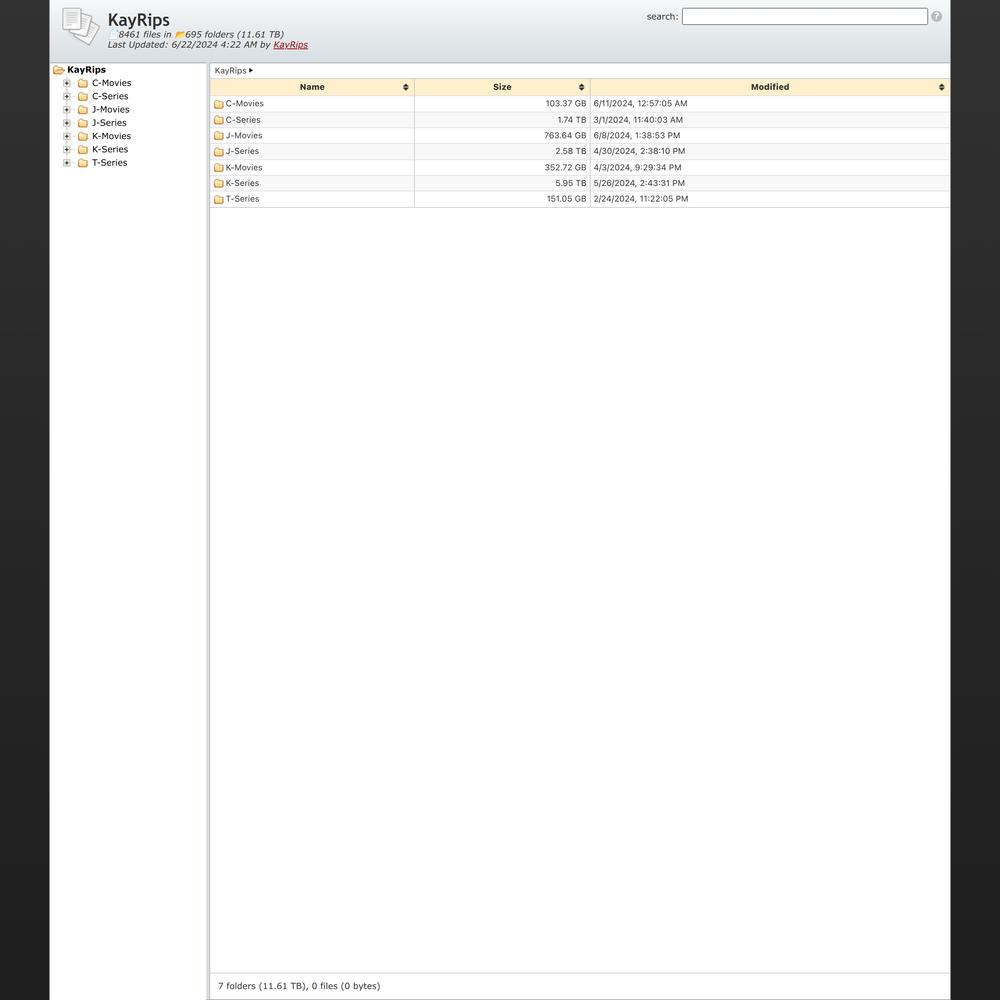
Task: Click the J-Series folder icon in tree
Action: pos(83,123)
